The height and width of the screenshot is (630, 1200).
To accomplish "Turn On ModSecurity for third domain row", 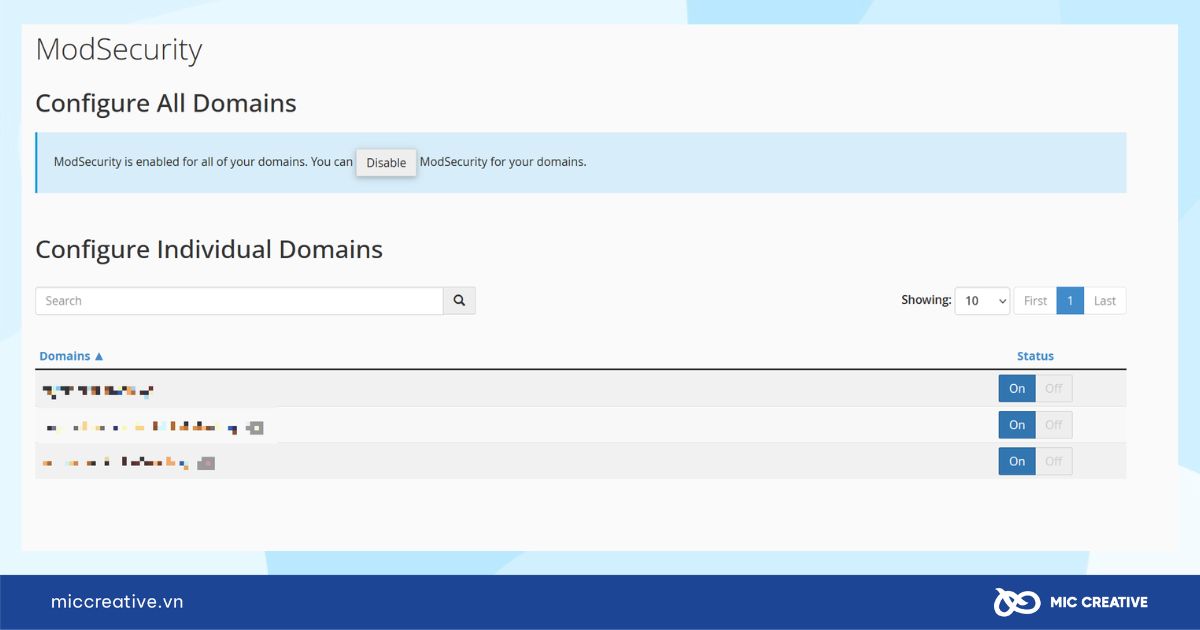I will 1017,461.
